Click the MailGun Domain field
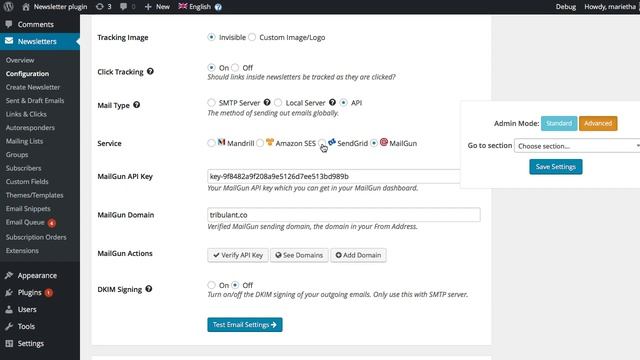Image resolution: width=640 pixels, height=360 pixels. (x=344, y=215)
